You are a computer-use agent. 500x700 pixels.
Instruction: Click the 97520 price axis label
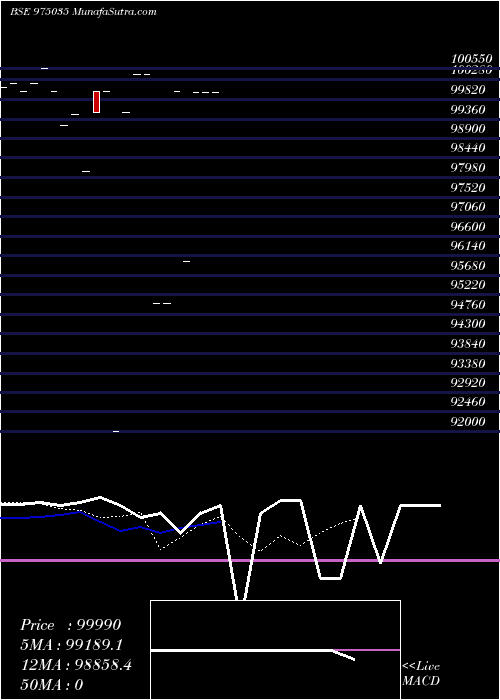[468, 188]
